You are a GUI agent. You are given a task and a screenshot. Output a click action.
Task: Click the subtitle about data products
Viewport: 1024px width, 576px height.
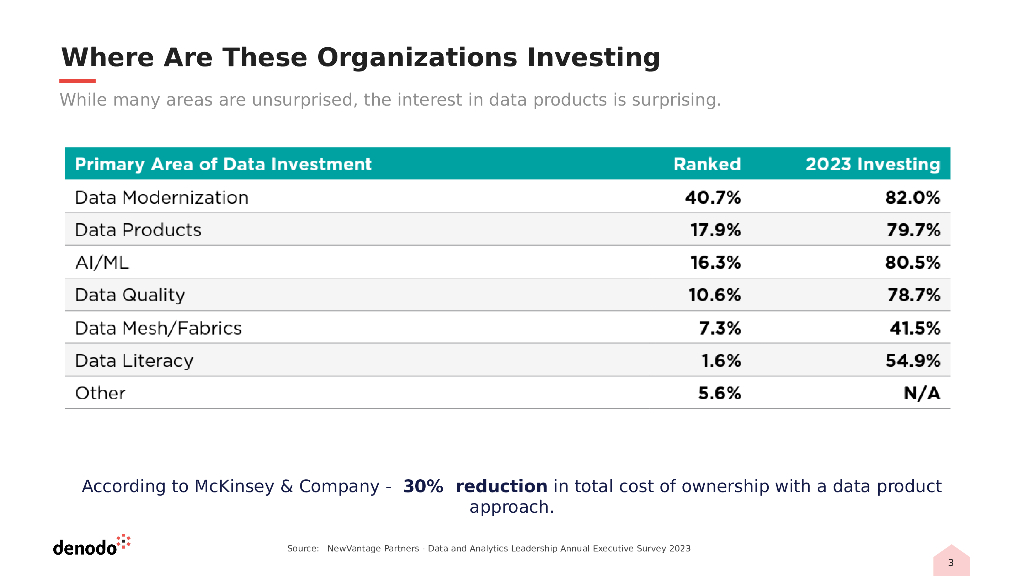[x=390, y=100]
